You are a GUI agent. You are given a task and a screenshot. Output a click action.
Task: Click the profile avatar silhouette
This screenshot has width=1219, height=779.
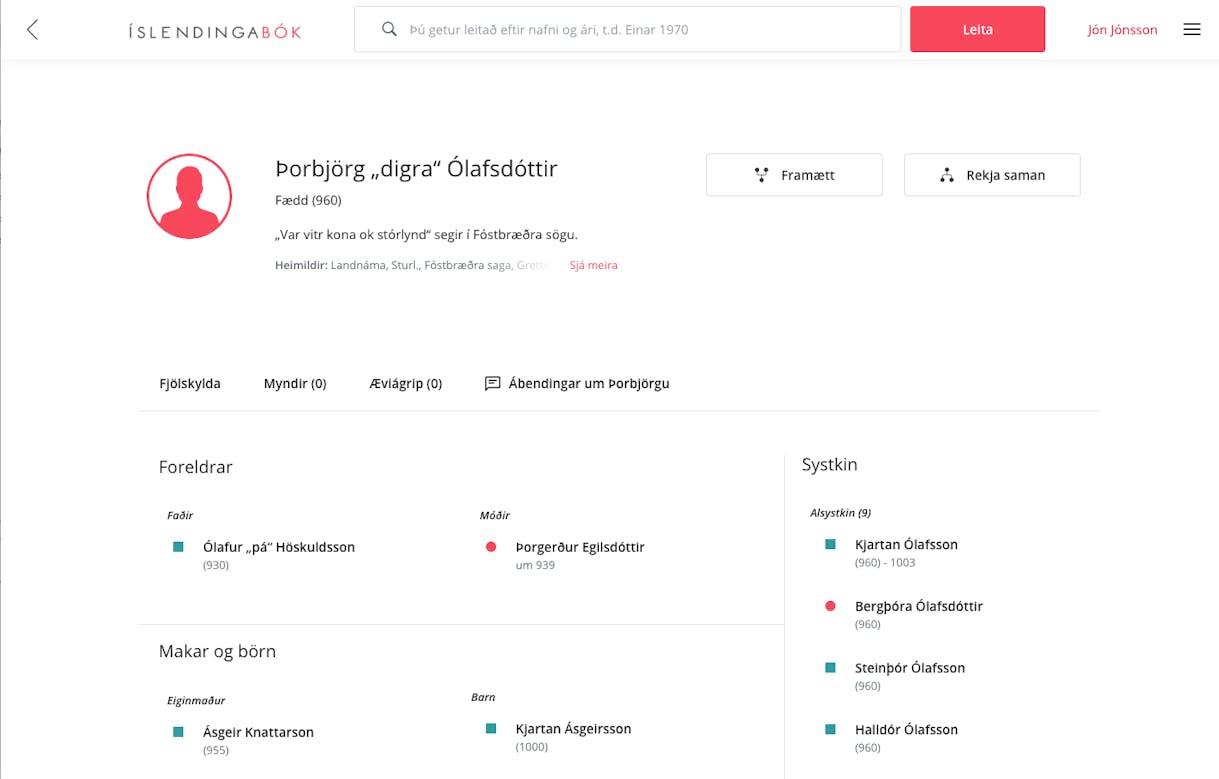pos(189,196)
